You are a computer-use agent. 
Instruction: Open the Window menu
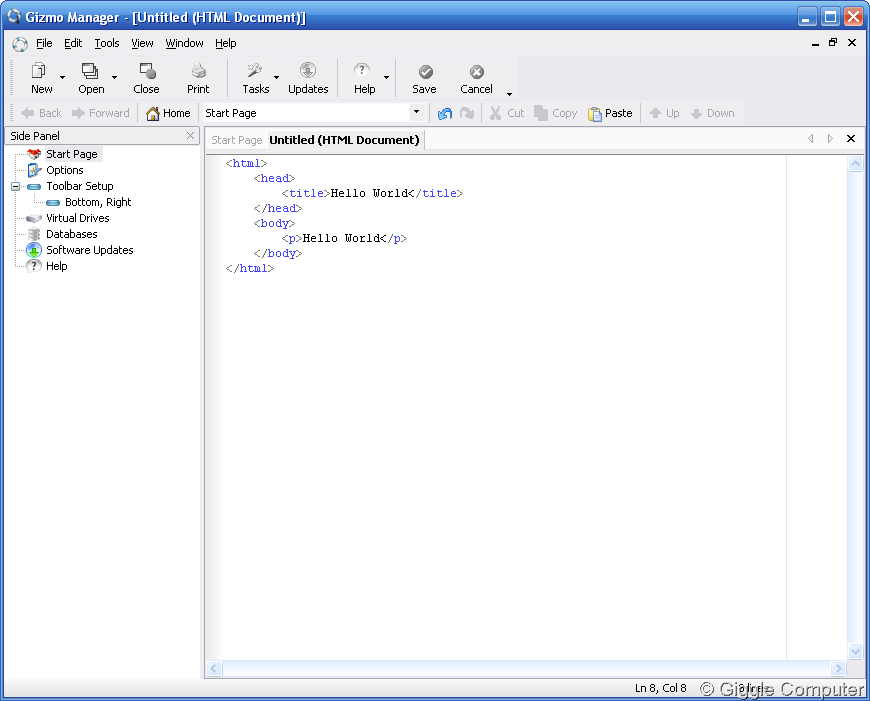(x=184, y=43)
